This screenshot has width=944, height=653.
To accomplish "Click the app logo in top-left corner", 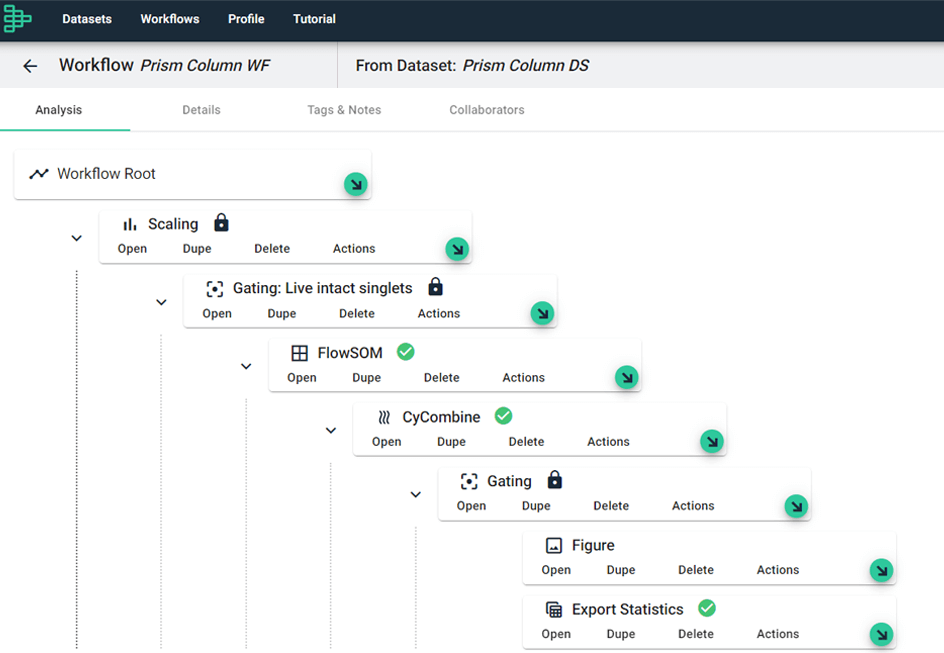I will (18, 19).
